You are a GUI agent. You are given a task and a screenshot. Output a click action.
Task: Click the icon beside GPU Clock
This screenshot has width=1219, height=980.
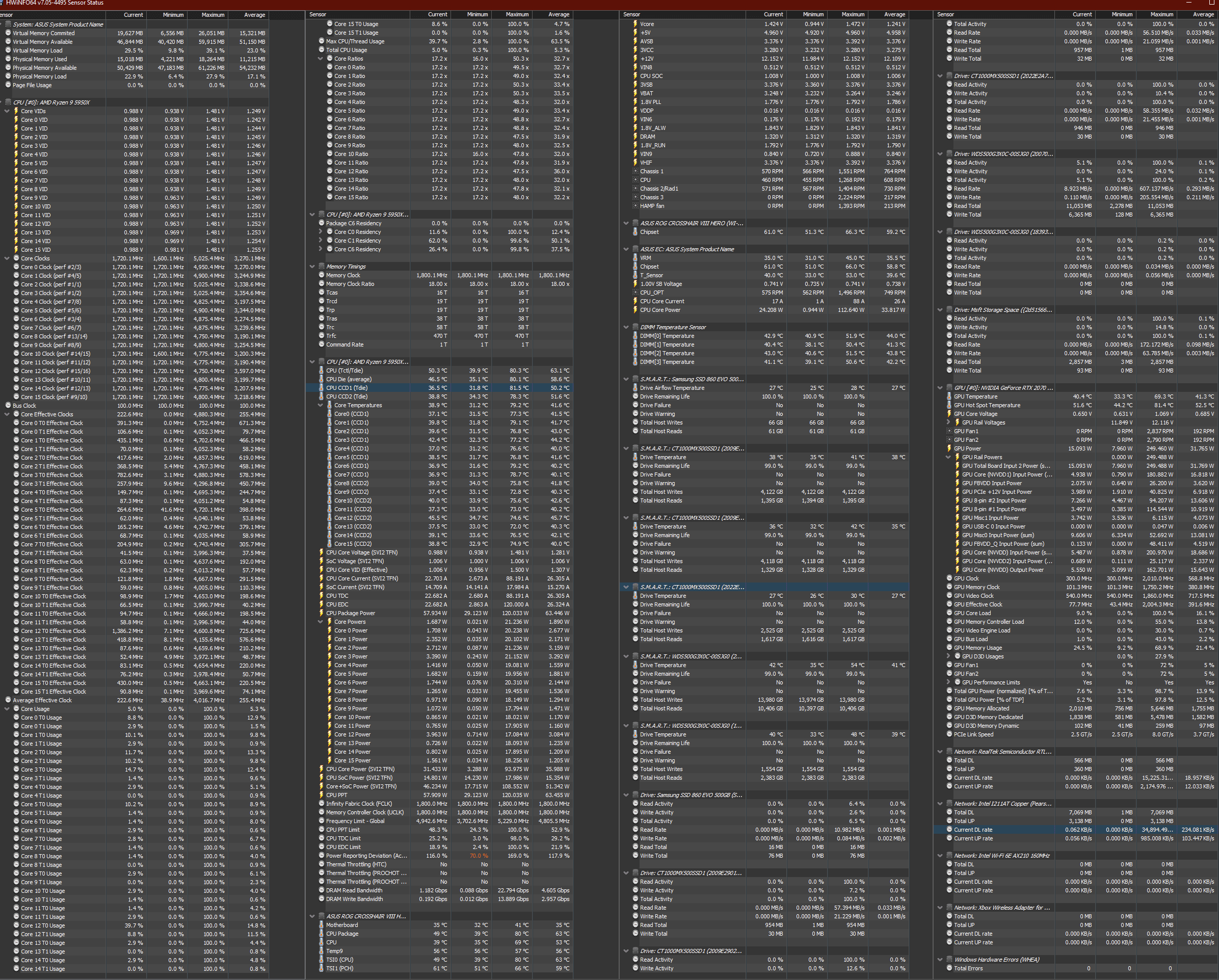coord(949,578)
